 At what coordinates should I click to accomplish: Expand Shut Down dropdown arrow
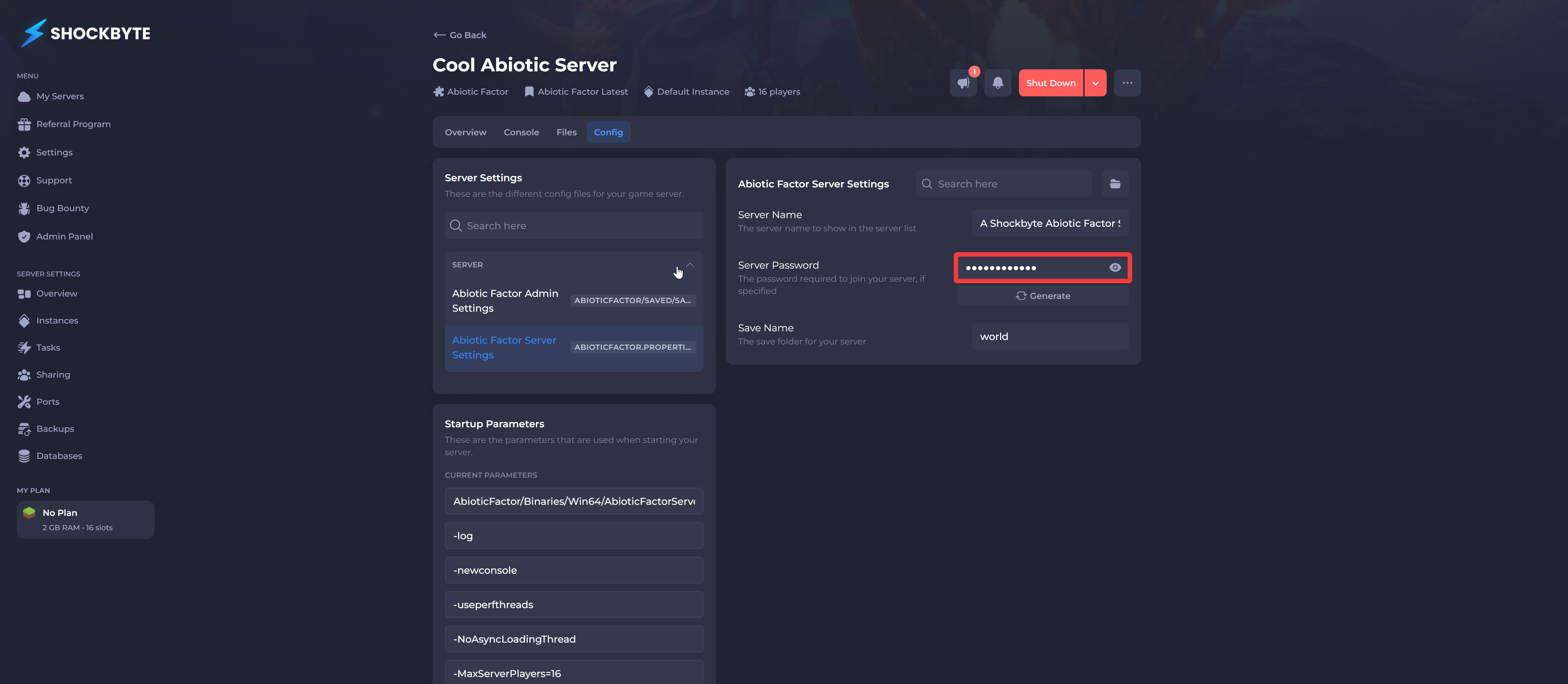click(1095, 83)
